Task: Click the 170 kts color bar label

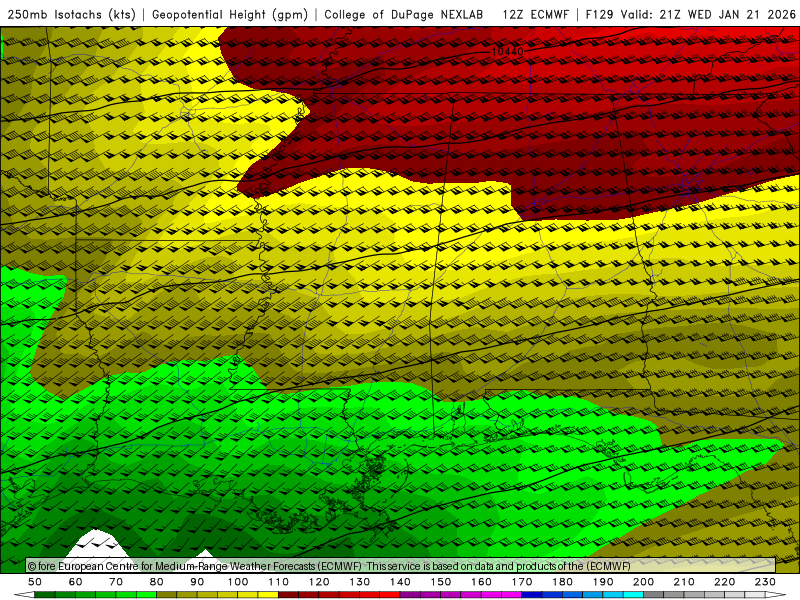Action: (x=522, y=582)
